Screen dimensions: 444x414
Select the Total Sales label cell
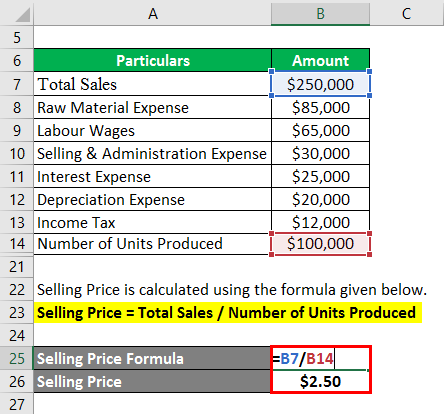153,84
